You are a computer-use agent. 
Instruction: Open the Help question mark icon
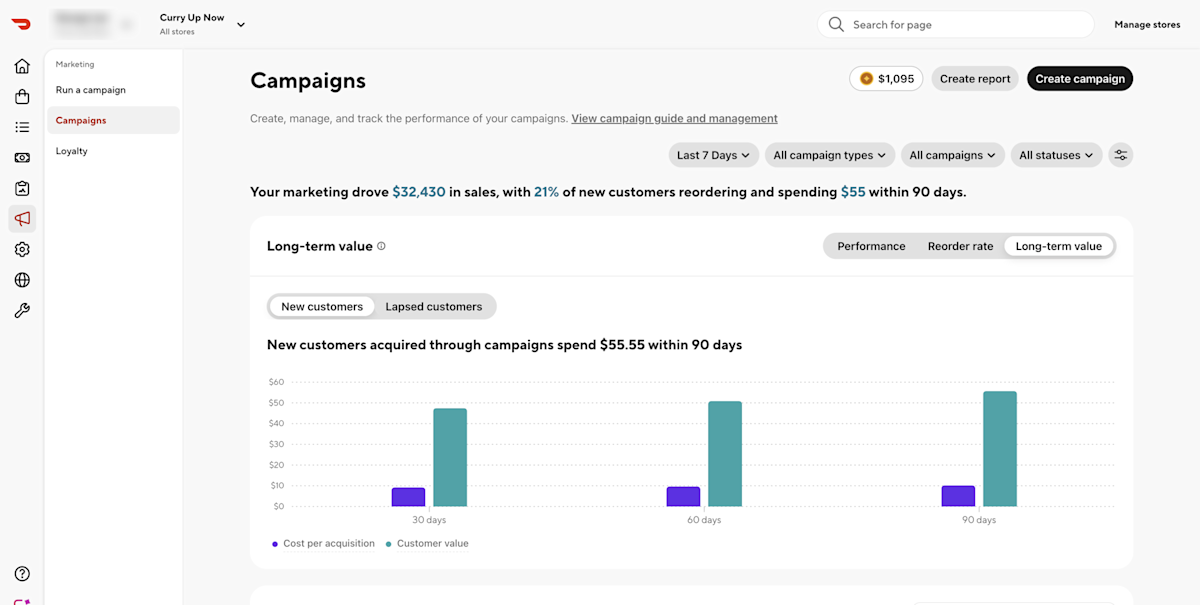point(22,574)
